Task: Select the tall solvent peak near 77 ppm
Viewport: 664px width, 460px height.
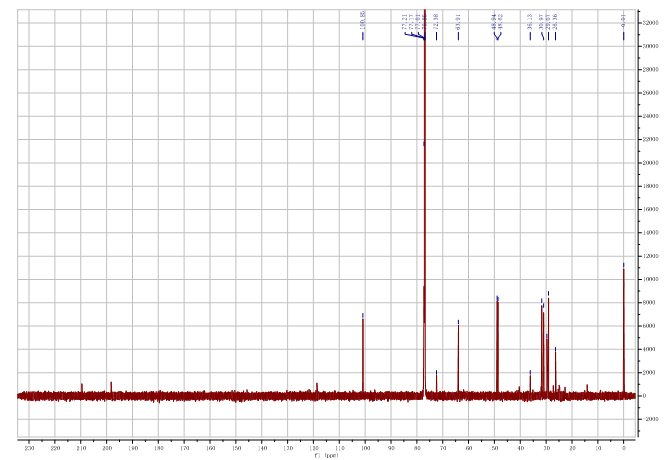Action: pyautogui.click(x=424, y=203)
